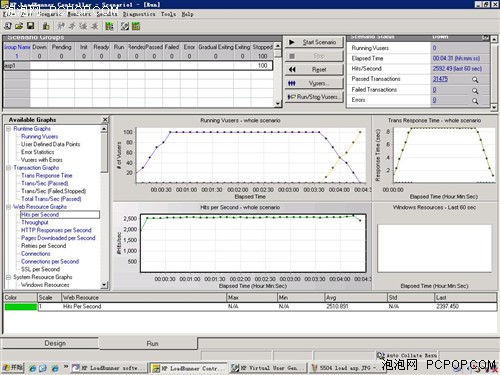Open the Diagnostics menu

139,14
